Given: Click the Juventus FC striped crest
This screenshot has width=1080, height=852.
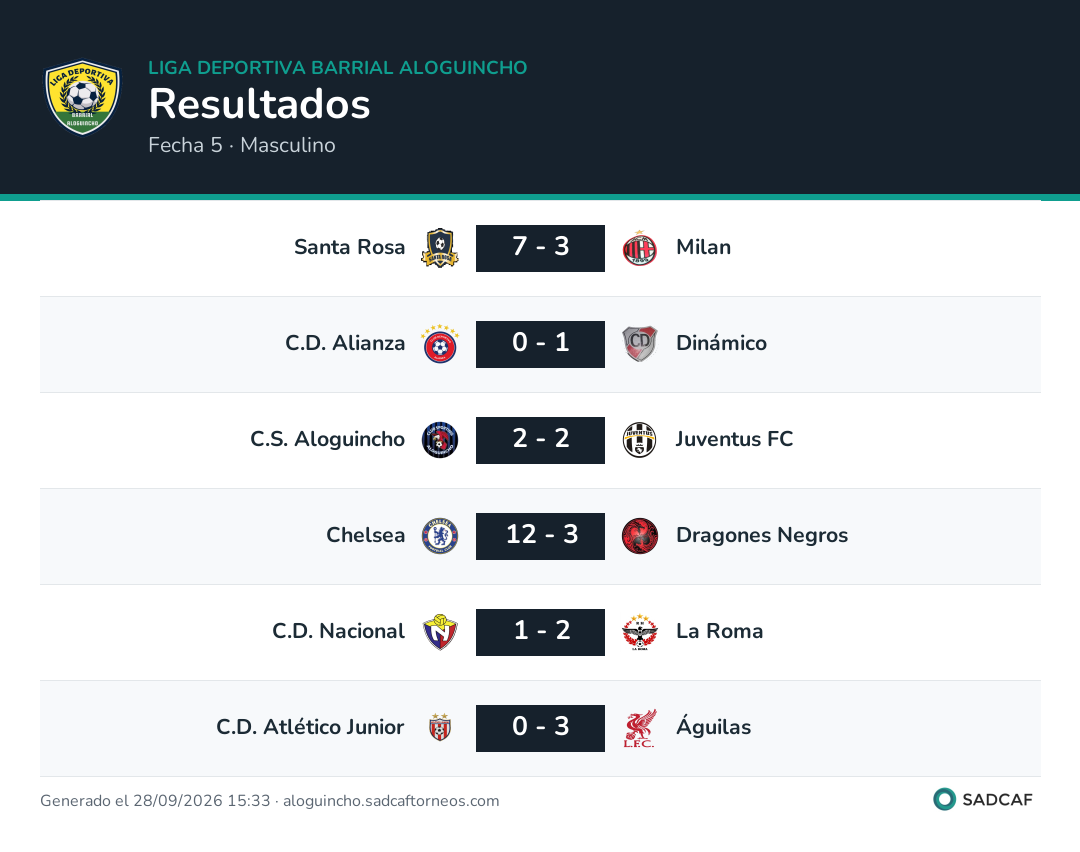Looking at the screenshot, I should pos(639,439).
